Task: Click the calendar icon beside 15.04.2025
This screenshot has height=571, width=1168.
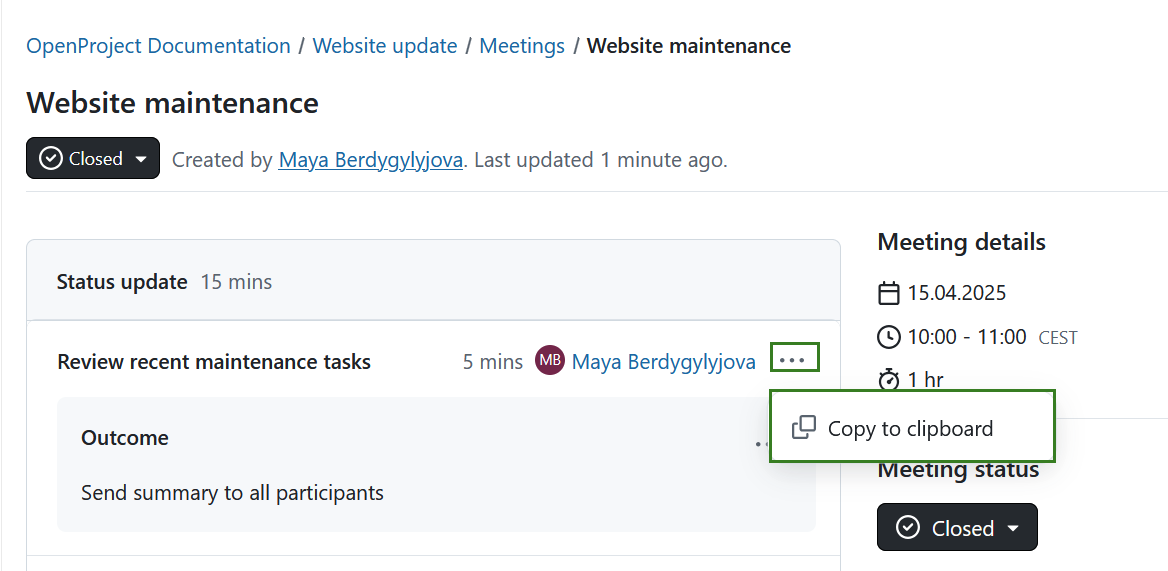Action: click(x=888, y=294)
